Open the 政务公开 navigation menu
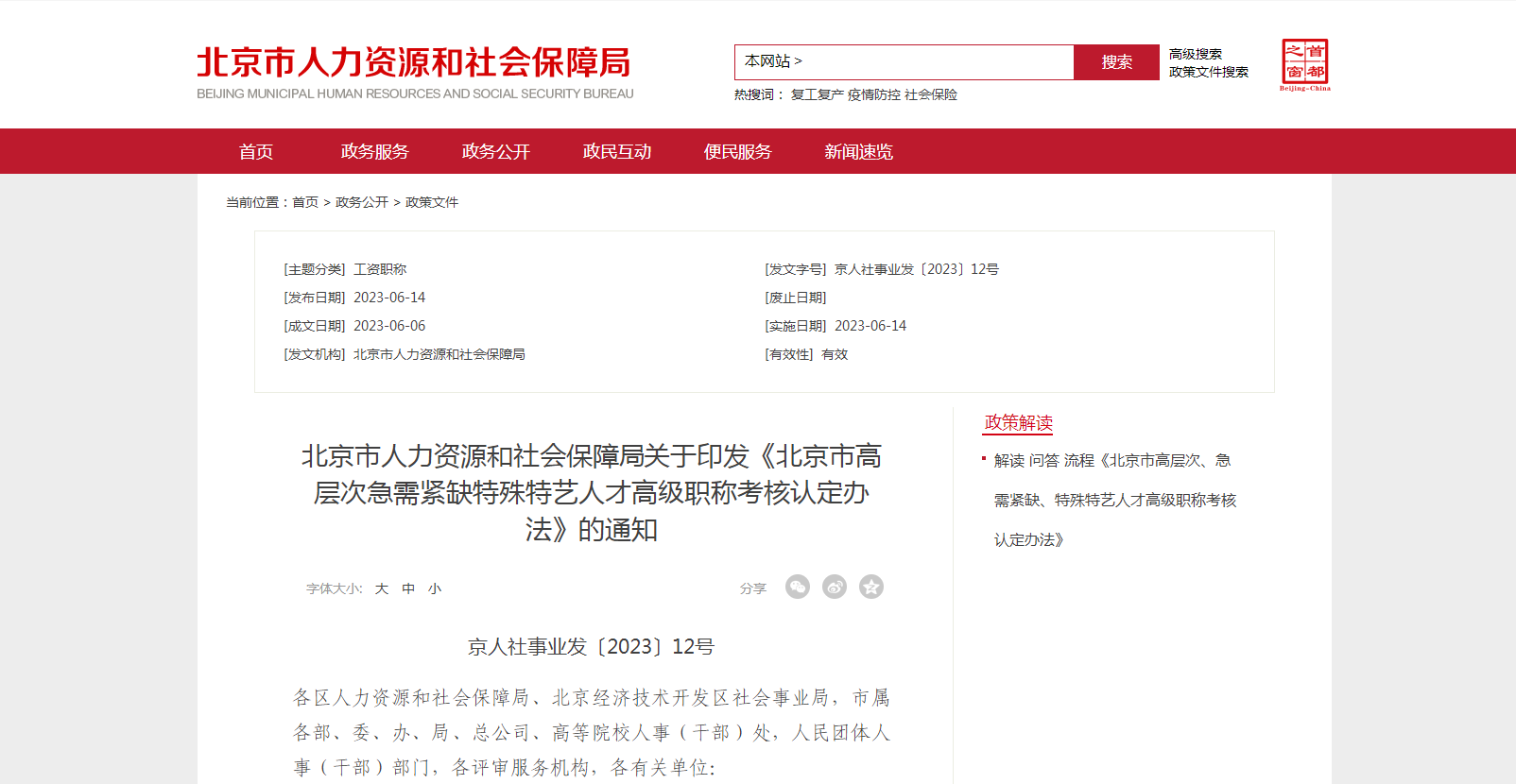Image resolution: width=1516 pixels, height=784 pixels. [496, 152]
